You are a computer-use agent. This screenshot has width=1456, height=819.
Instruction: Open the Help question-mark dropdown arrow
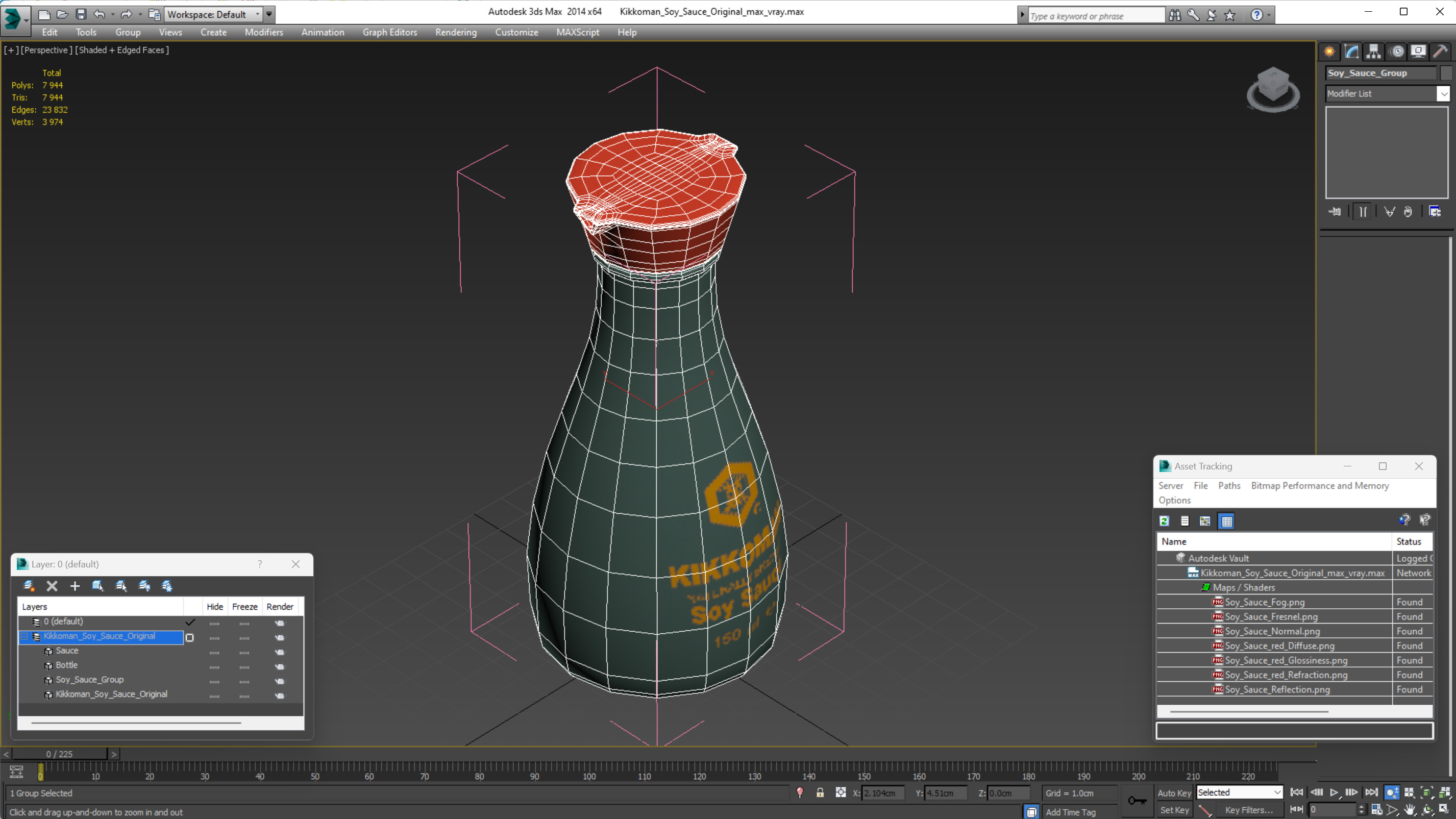point(1269,15)
